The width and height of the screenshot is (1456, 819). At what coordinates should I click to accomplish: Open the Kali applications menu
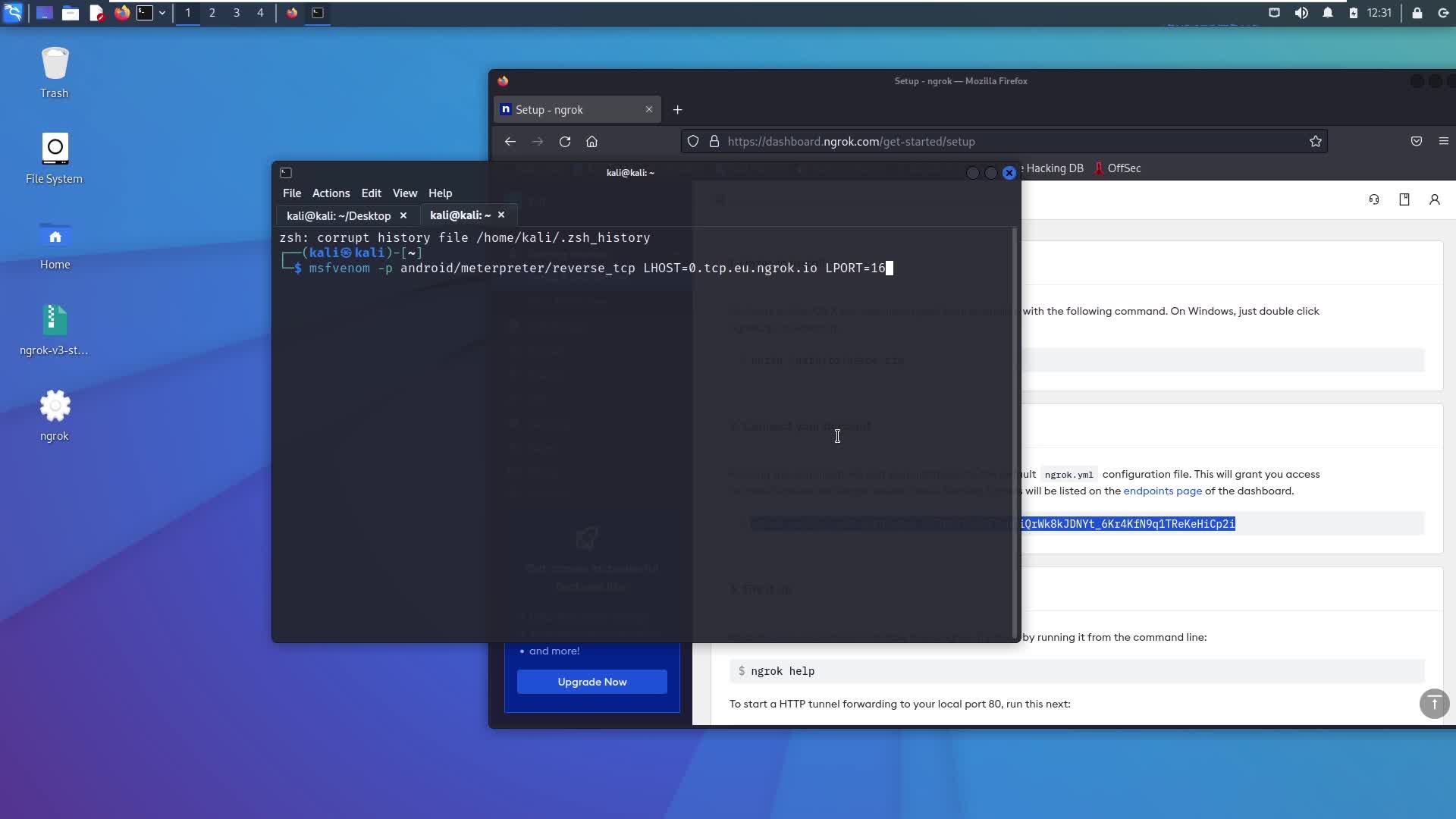pyautogui.click(x=13, y=13)
